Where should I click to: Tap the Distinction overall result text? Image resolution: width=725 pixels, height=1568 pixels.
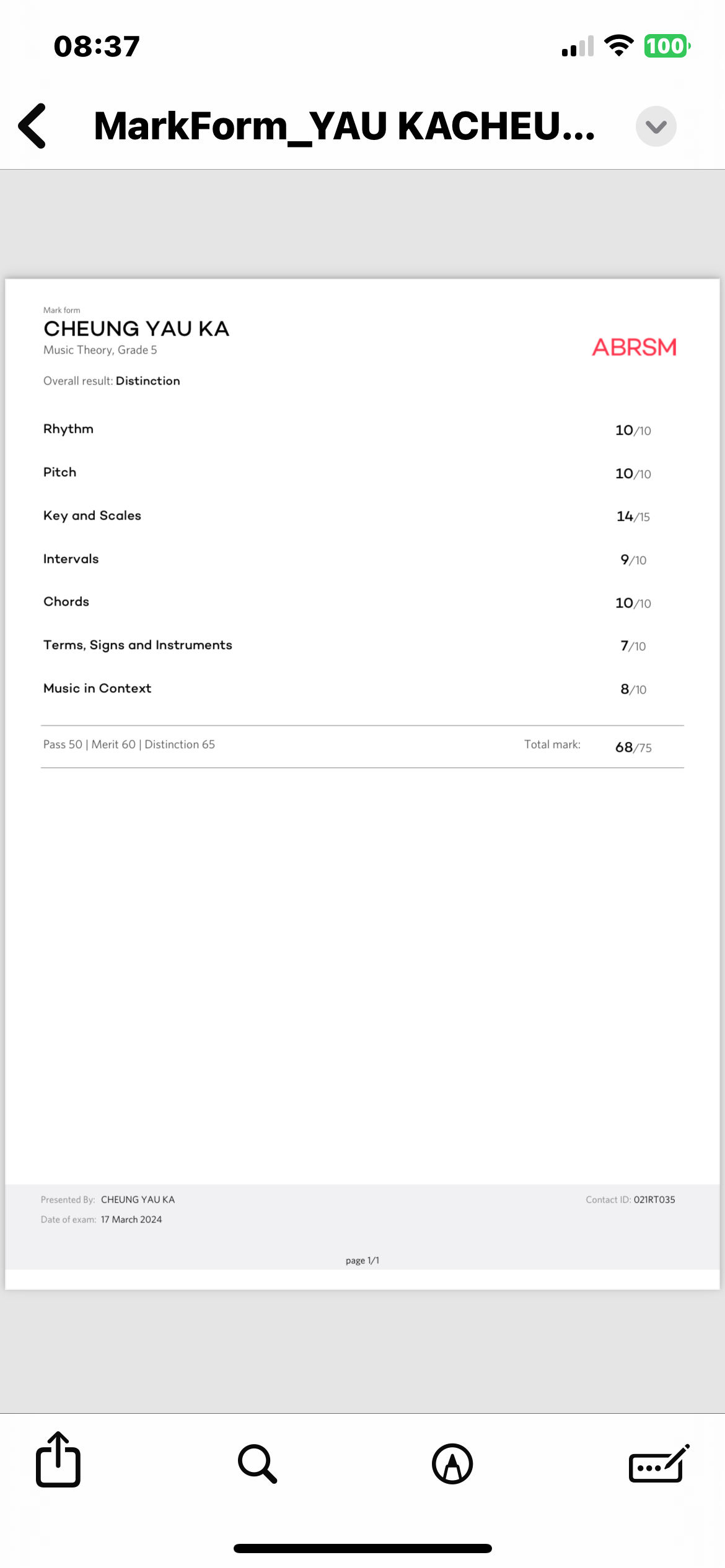[x=147, y=381]
